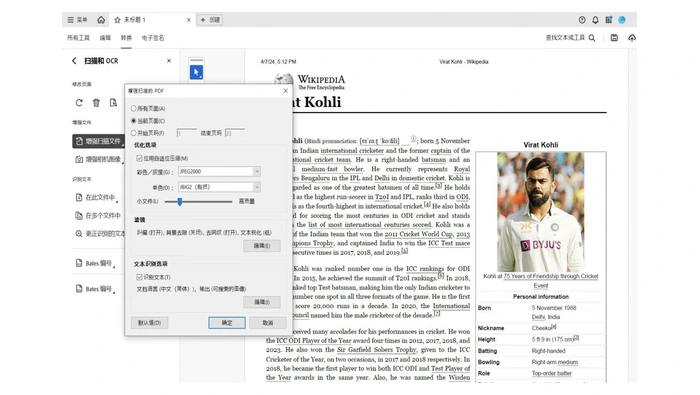
Task: Click the save disk icon
Action: pos(614,38)
